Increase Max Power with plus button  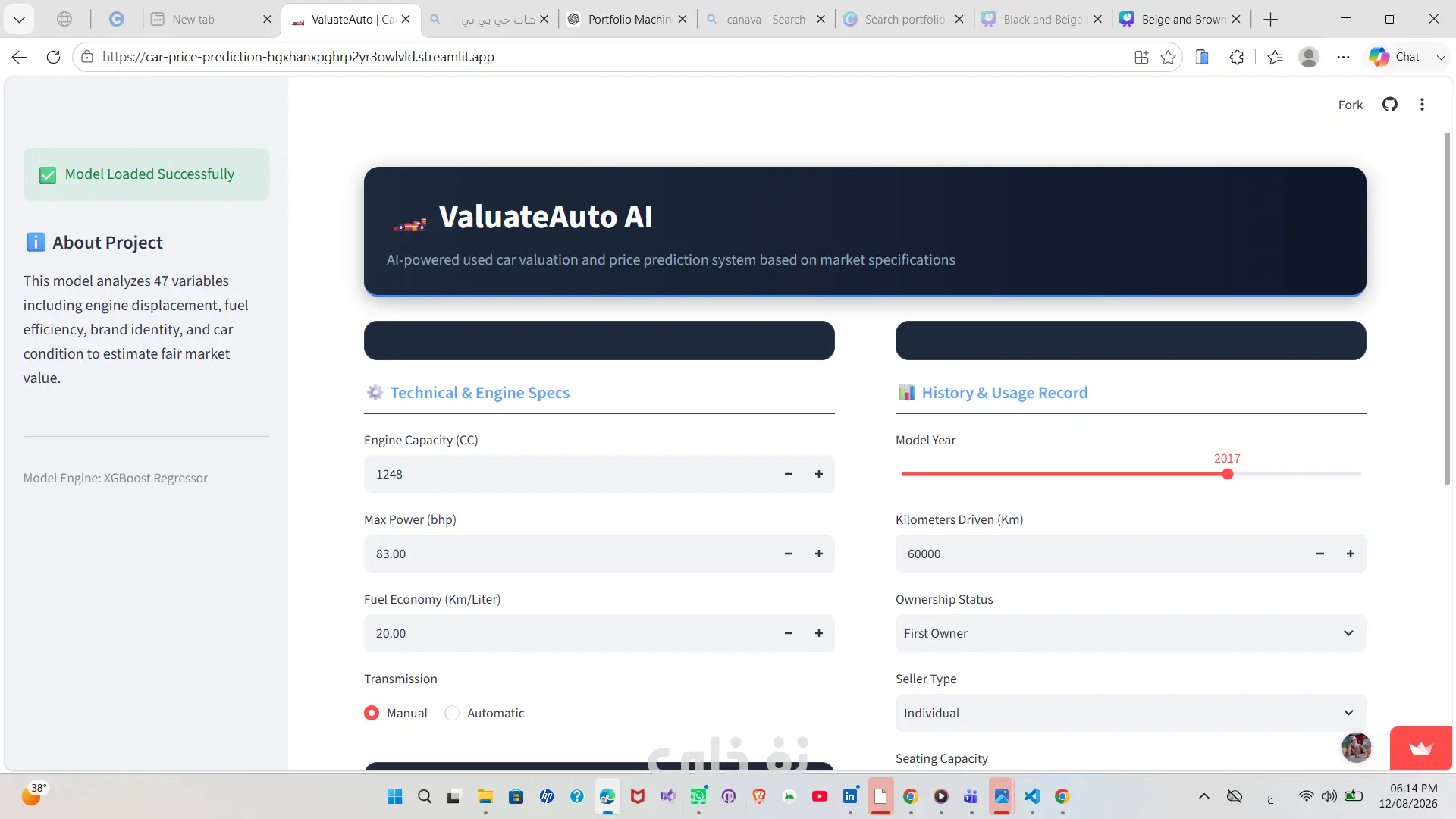point(819,554)
